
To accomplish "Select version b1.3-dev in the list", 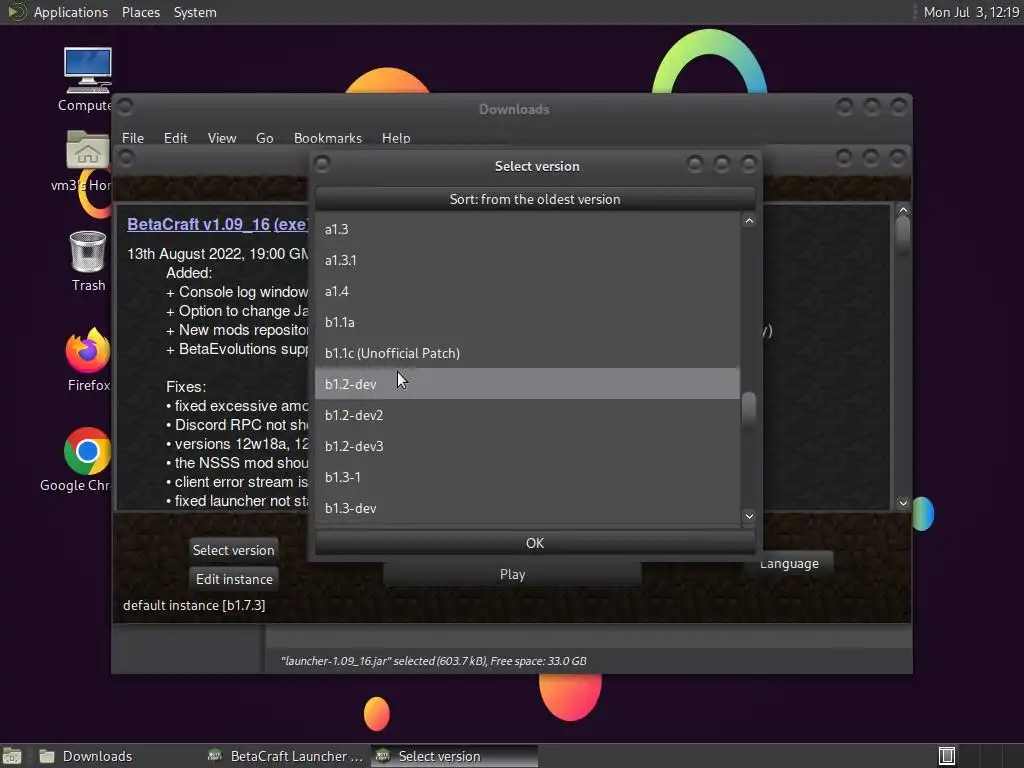I will click(527, 508).
